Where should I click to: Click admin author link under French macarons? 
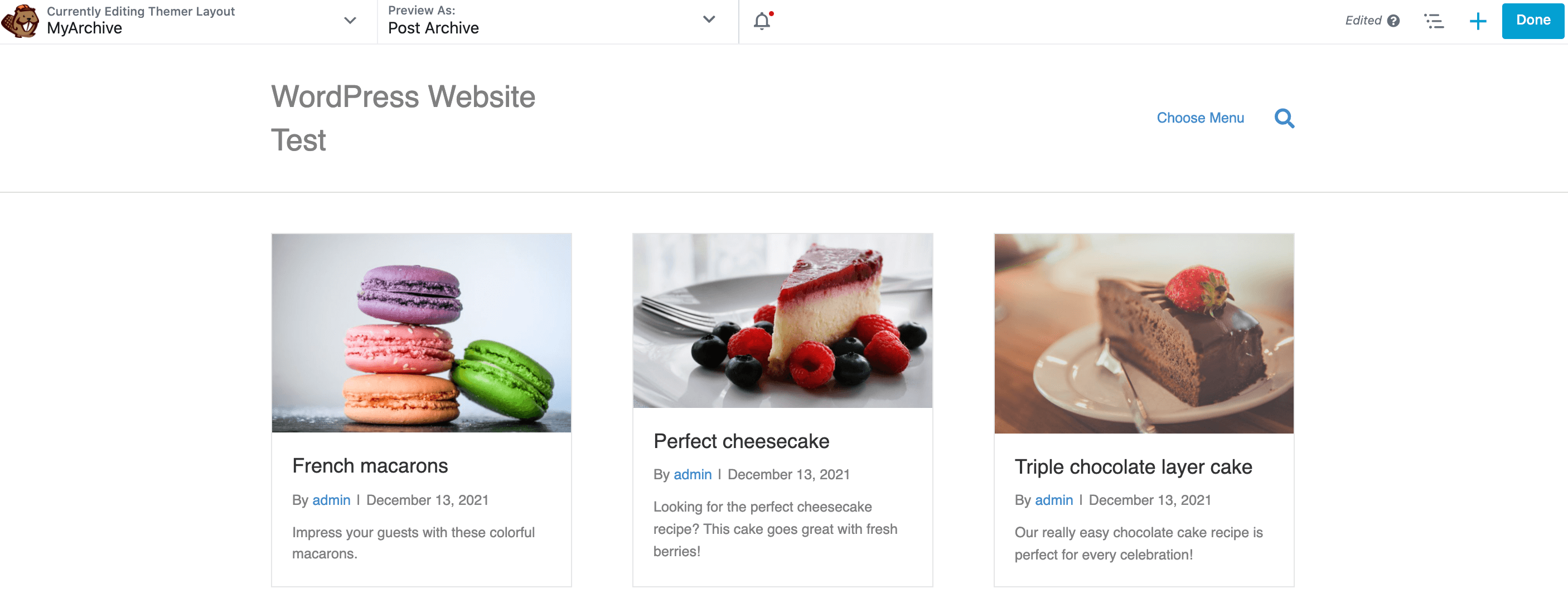(331, 500)
